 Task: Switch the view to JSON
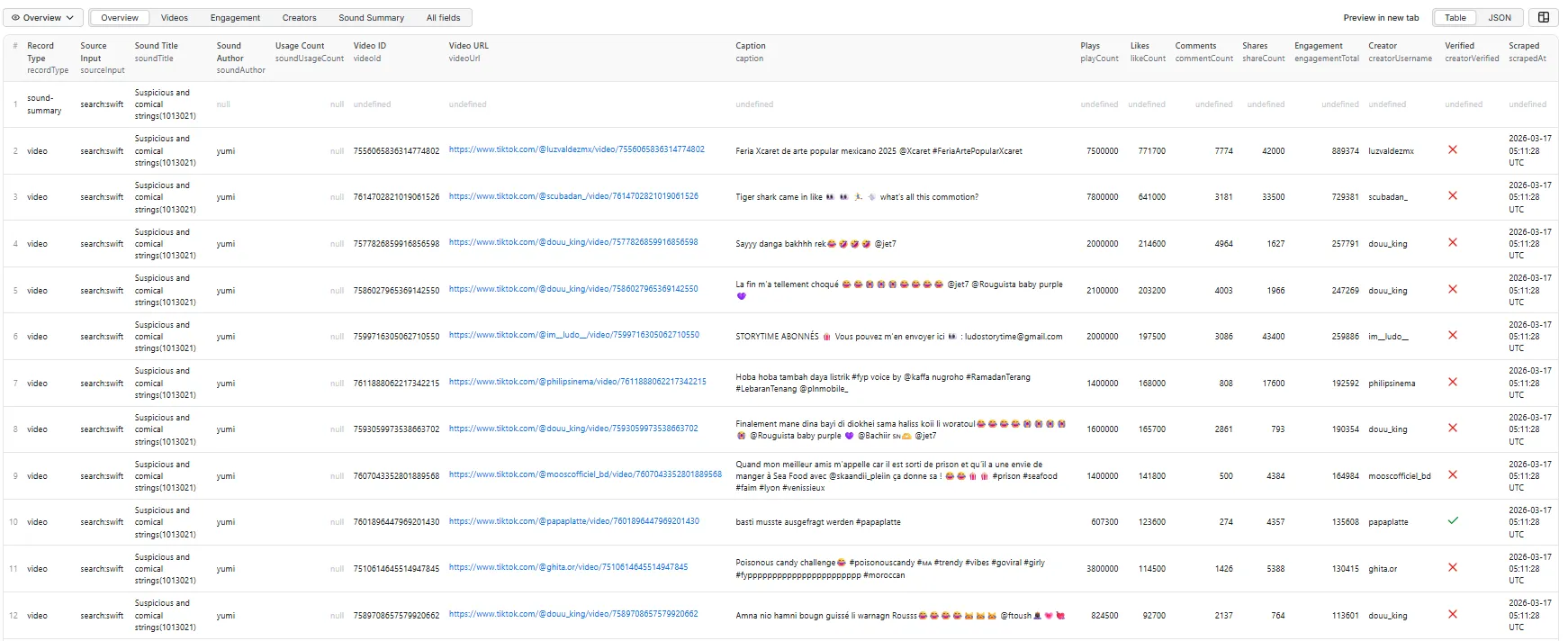pyautogui.click(x=1500, y=18)
